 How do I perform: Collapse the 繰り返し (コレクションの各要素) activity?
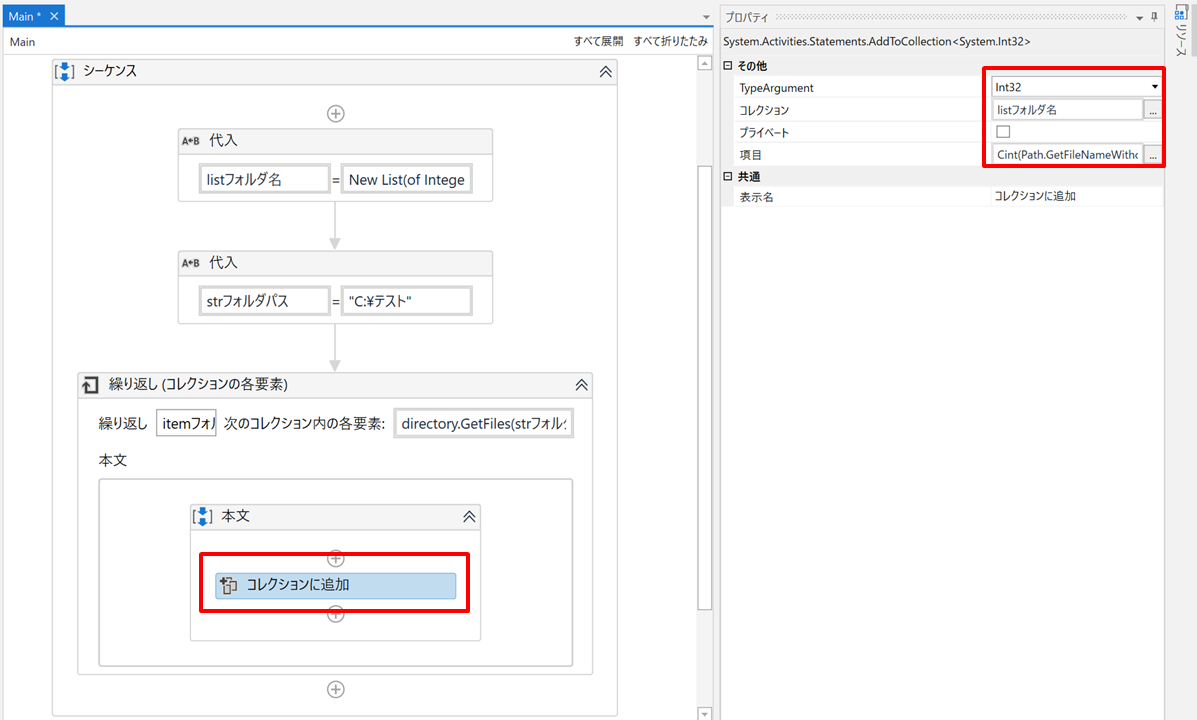(x=582, y=385)
